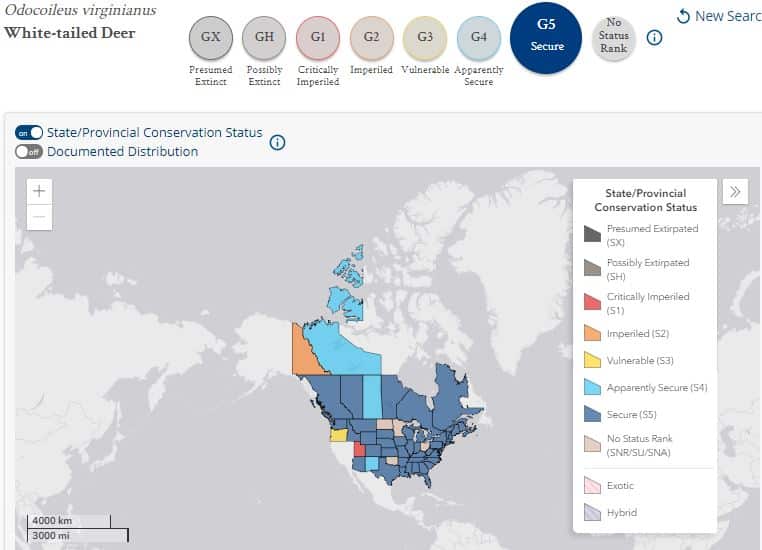Collapse the legend panel with double chevron

coord(735,191)
